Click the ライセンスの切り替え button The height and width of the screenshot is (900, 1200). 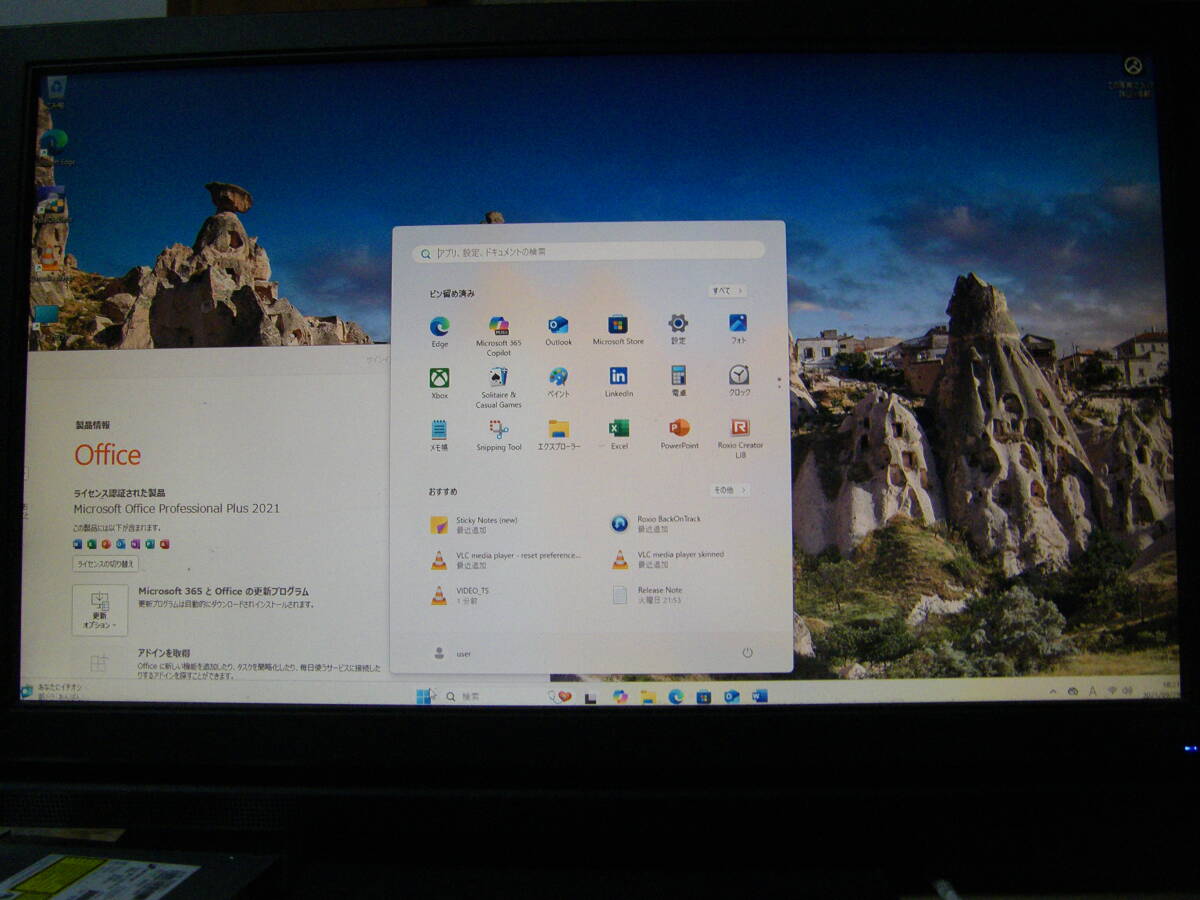point(106,564)
